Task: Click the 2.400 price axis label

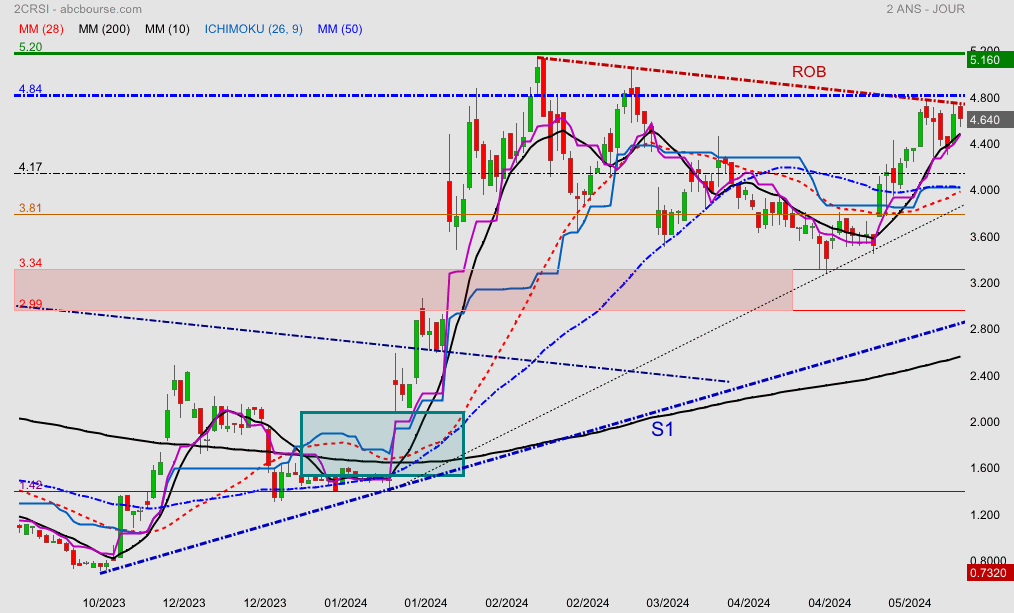Action: point(985,376)
